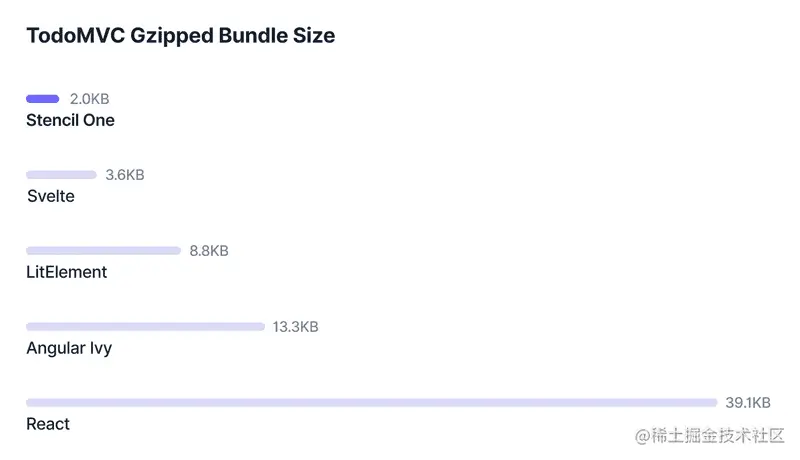Click the Angular Ivy bundle size bar
The width and height of the screenshot is (800, 460).
pyautogui.click(x=145, y=327)
